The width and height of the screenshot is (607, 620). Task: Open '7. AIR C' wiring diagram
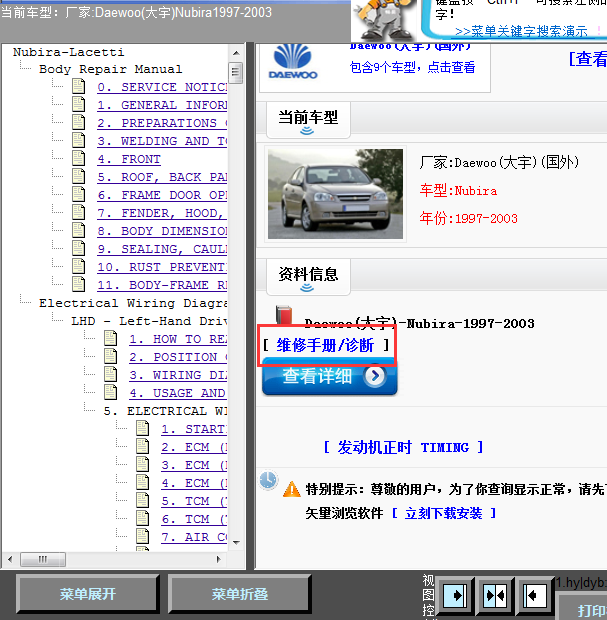point(194,537)
